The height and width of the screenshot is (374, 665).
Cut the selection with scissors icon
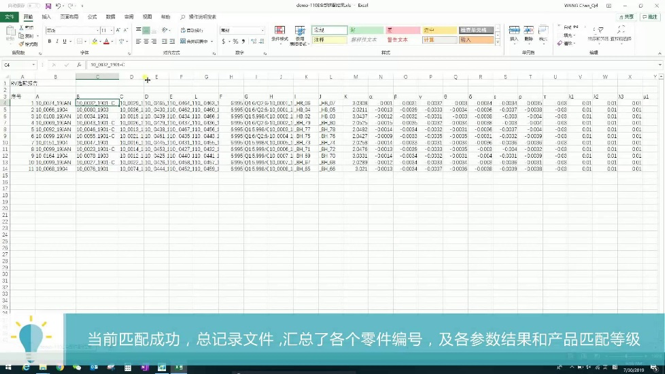click(25, 28)
